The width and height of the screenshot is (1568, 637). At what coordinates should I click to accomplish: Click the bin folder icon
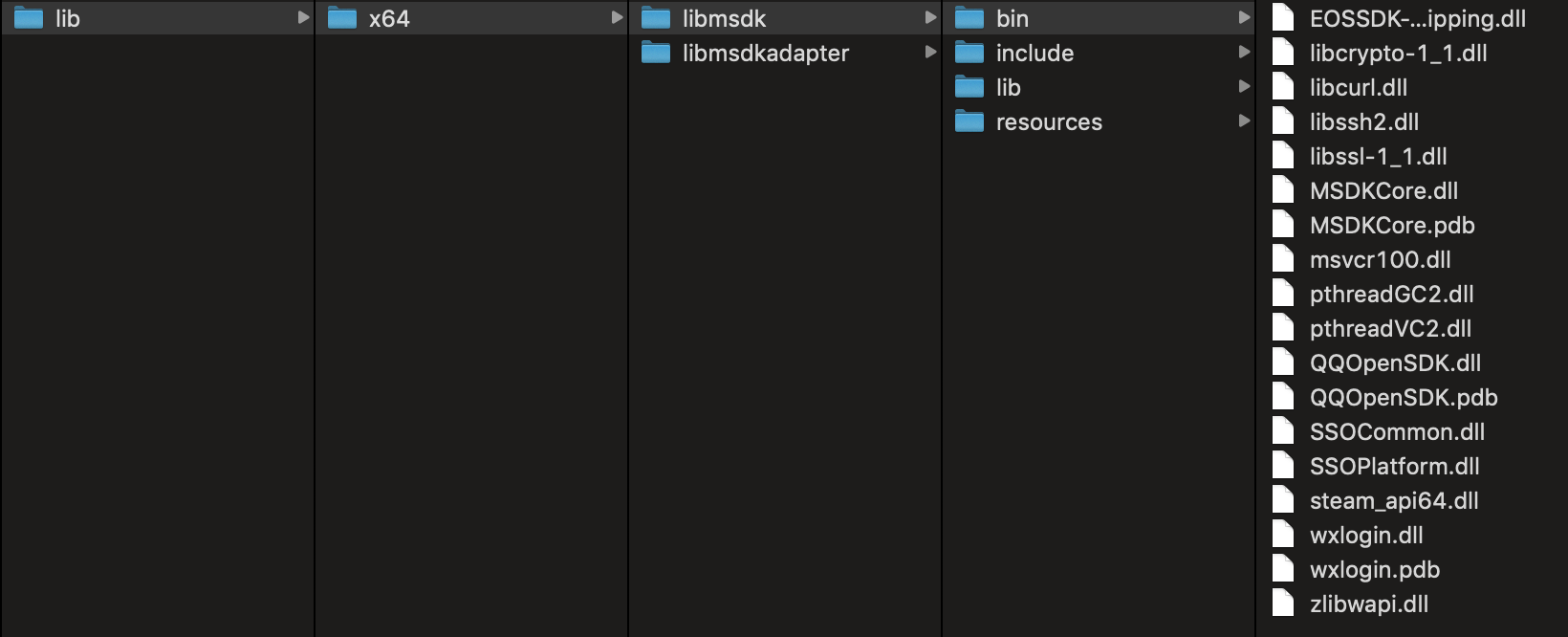point(969,17)
